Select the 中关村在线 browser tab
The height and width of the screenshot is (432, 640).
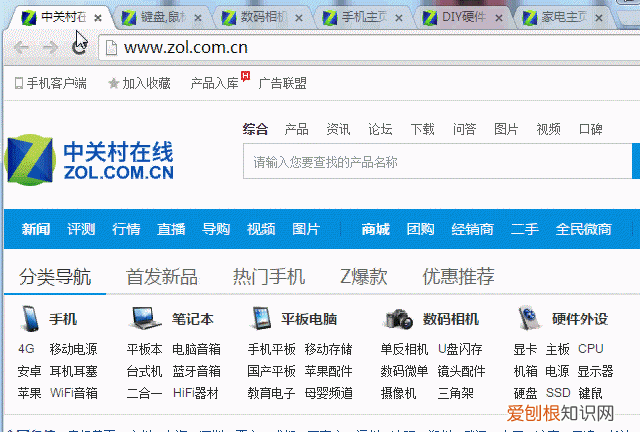[x=61, y=18]
